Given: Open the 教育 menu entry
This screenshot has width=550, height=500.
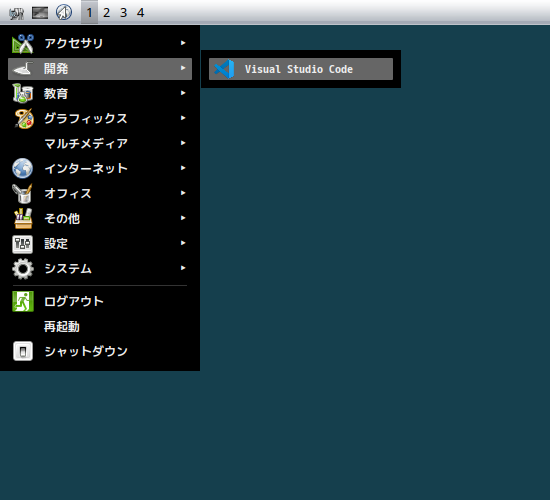Looking at the screenshot, I should (100, 94).
